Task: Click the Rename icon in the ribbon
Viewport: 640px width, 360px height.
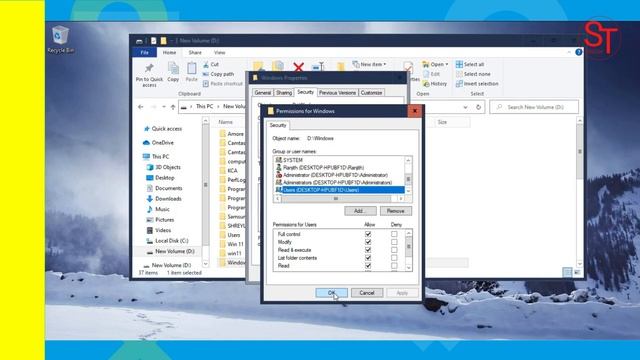Action: (318, 67)
